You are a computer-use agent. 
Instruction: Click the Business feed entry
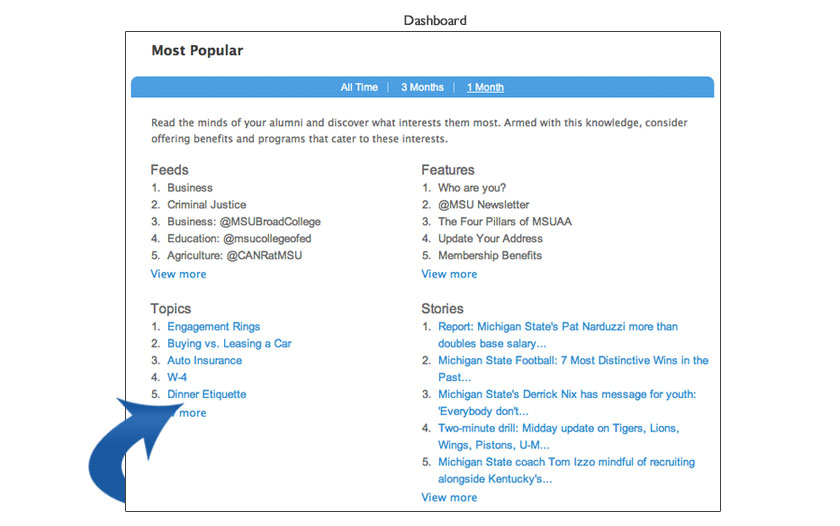190,187
